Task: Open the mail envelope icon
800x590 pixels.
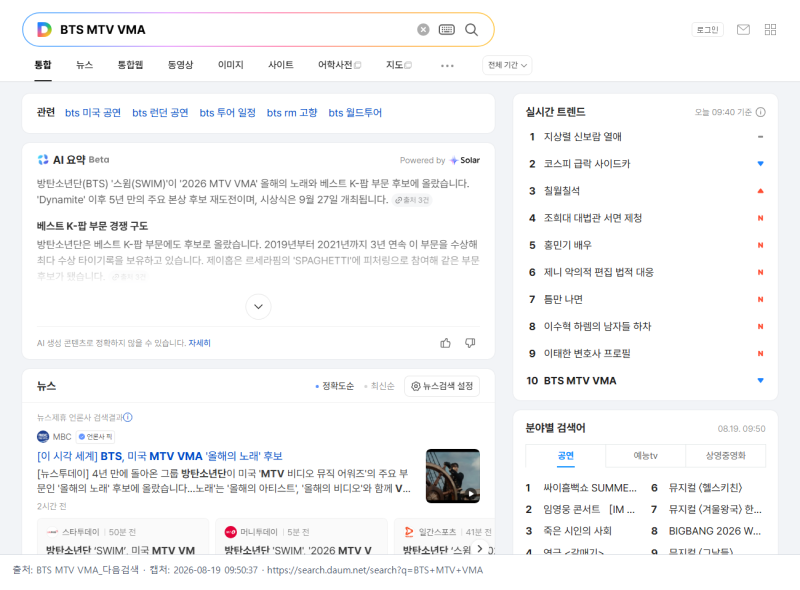Action: click(743, 30)
